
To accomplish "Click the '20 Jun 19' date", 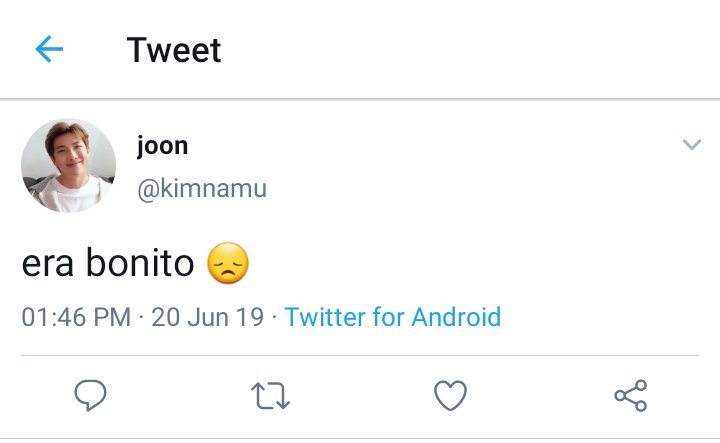I will click(206, 318).
